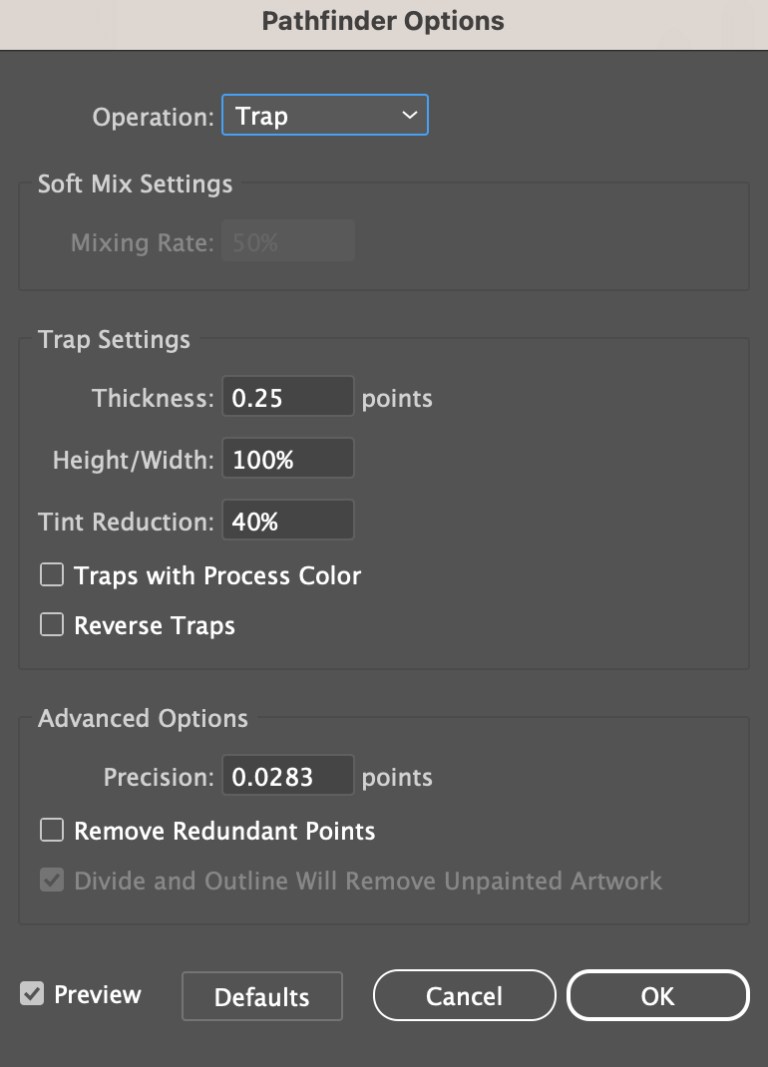Click the Pathfinder Options title bar

click(384, 21)
